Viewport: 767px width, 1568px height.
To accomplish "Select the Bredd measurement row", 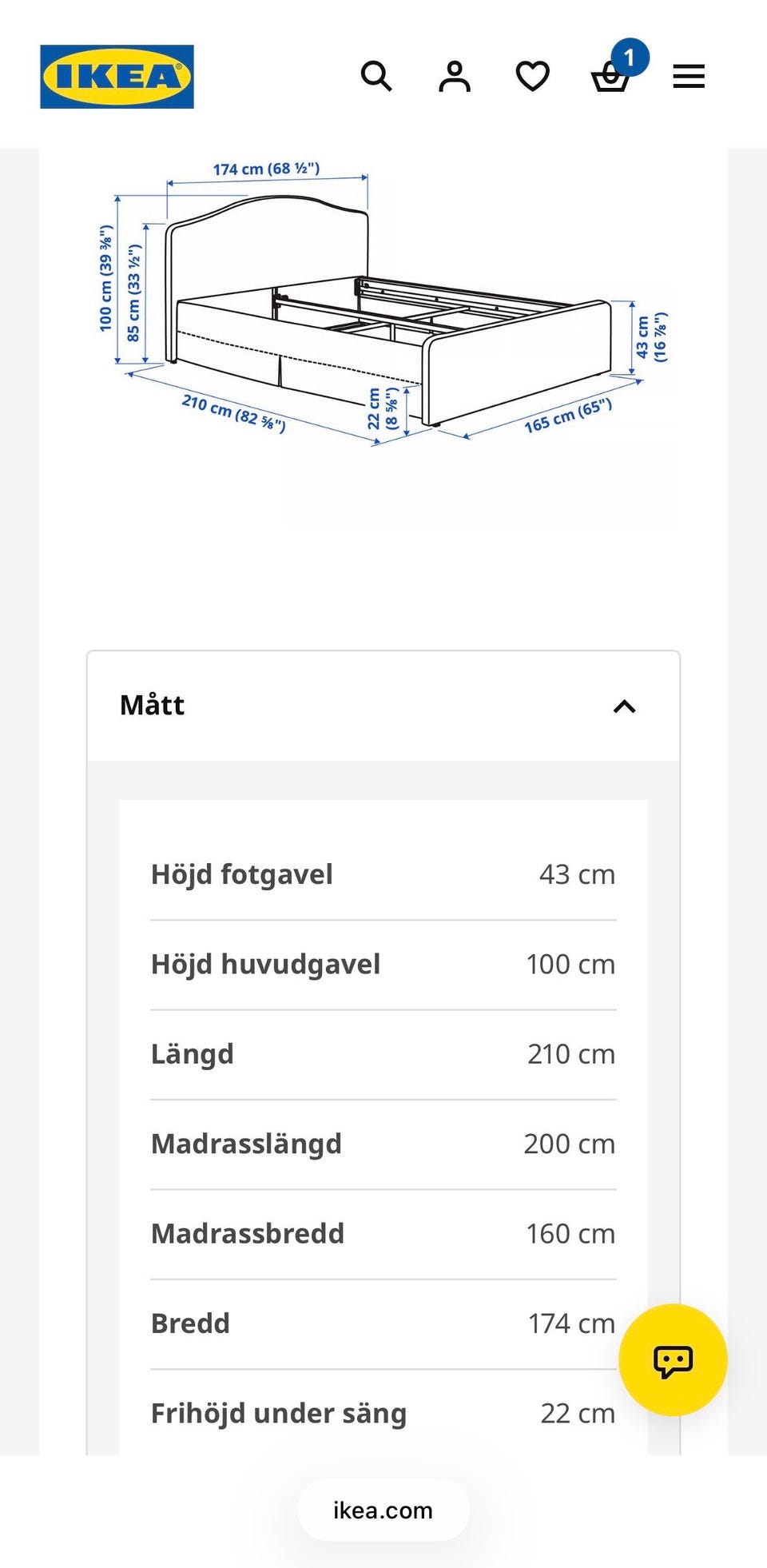I will click(383, 1325).
